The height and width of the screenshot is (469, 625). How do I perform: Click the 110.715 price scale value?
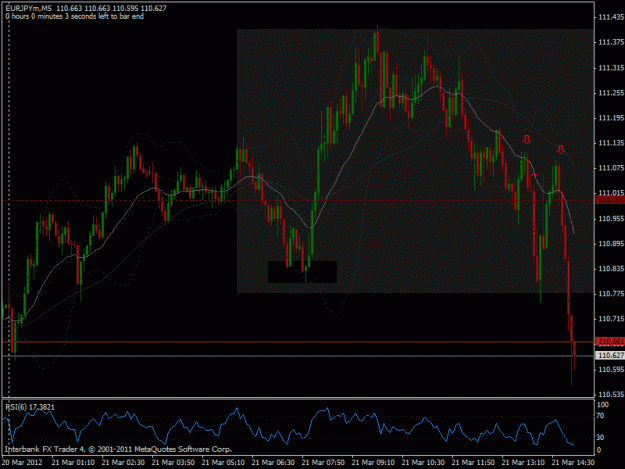[x=611, y=319]
